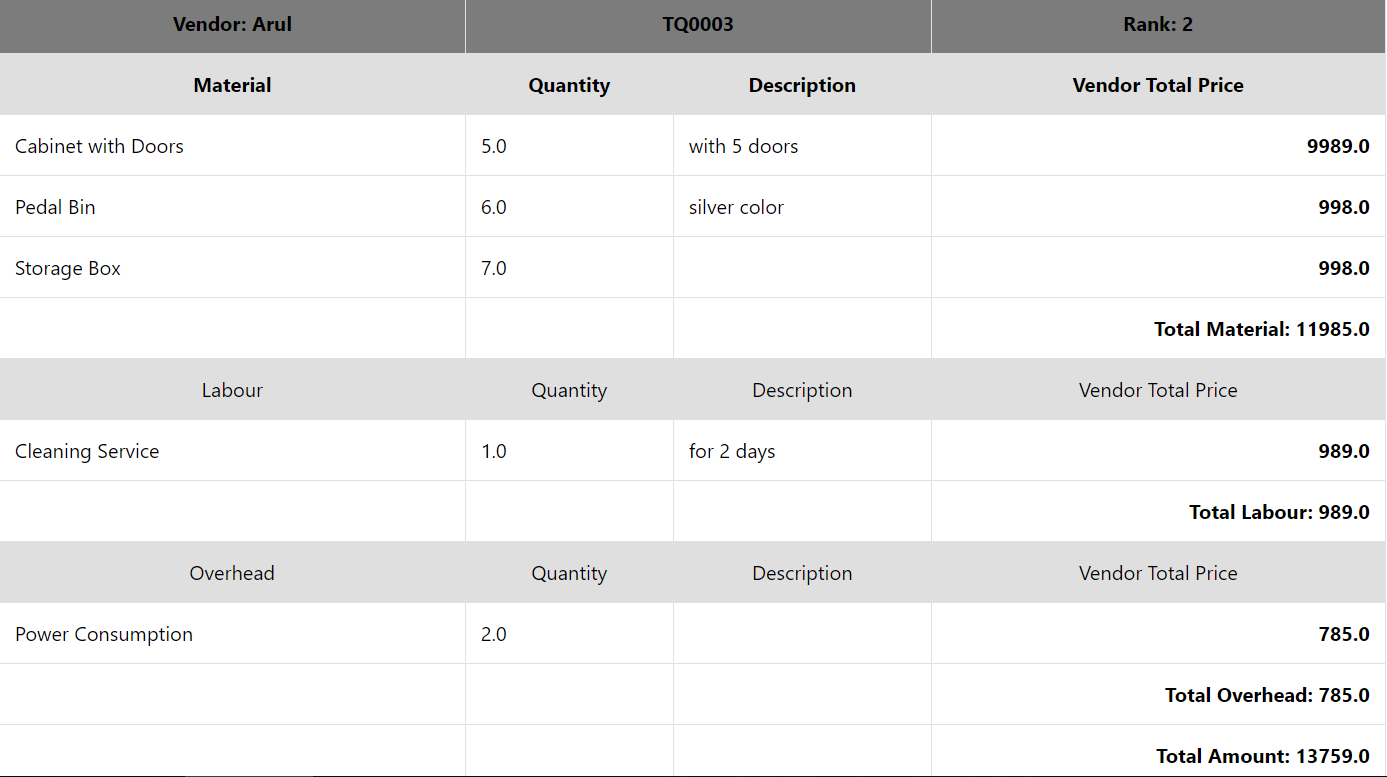Click the Pedal Bin material cell
1387x777 pixels.
55,208
